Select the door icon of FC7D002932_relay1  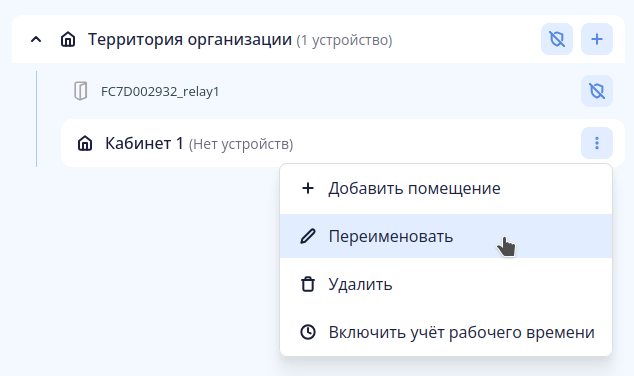pos(80,91)
